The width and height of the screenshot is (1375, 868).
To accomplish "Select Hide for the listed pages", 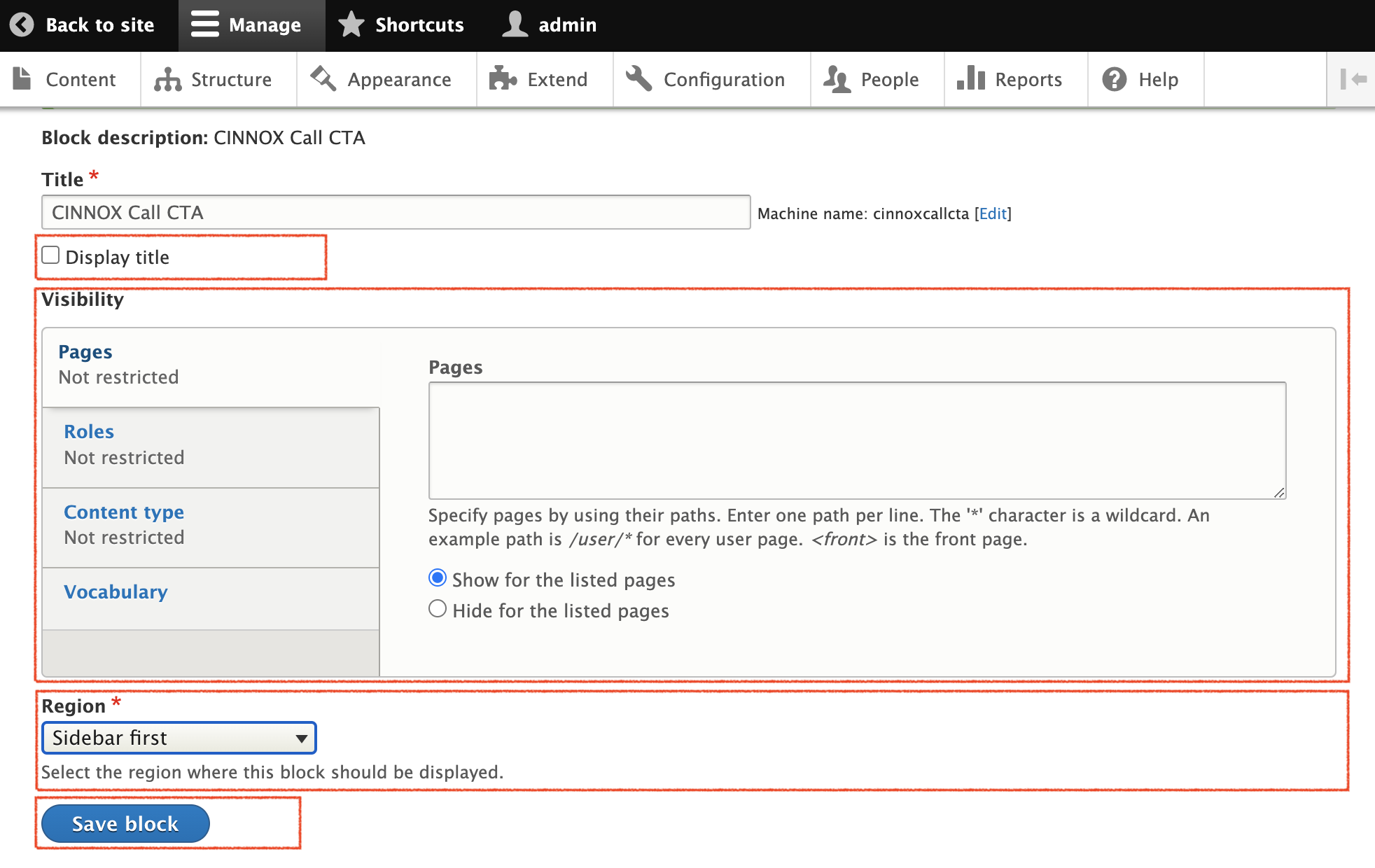I will (x=438, y=609).
